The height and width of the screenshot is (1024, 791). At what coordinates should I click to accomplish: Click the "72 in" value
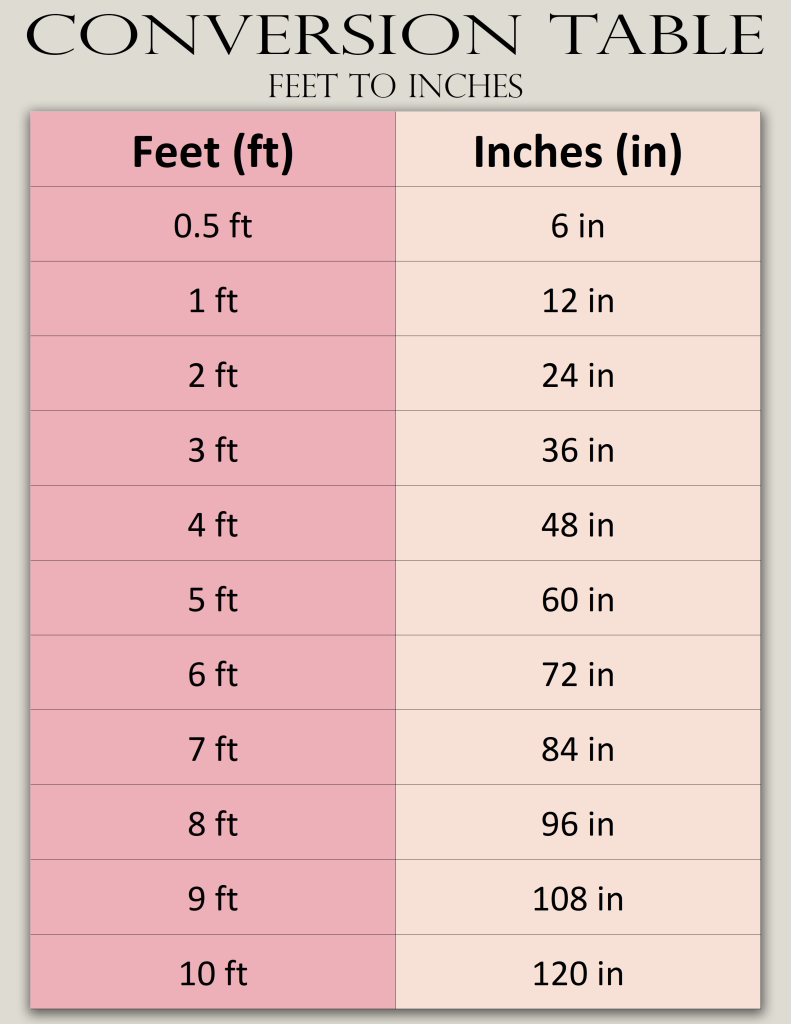pos(578,674)
